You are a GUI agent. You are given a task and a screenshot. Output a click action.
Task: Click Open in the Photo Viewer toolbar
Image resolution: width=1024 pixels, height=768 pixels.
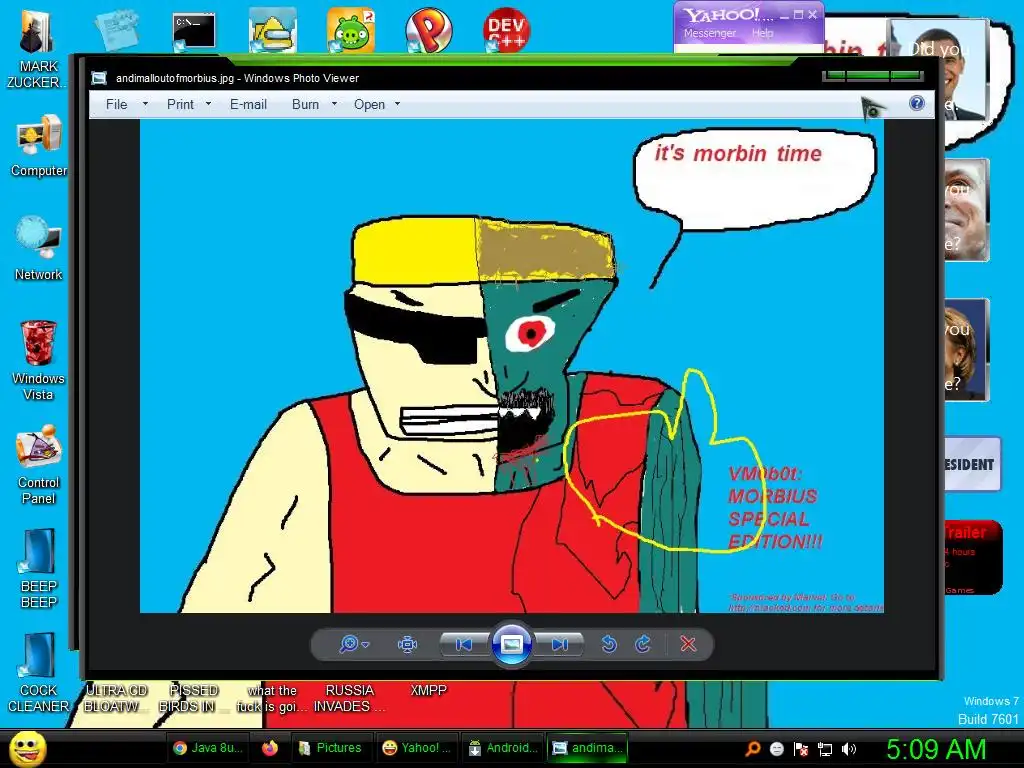[369, 104]
